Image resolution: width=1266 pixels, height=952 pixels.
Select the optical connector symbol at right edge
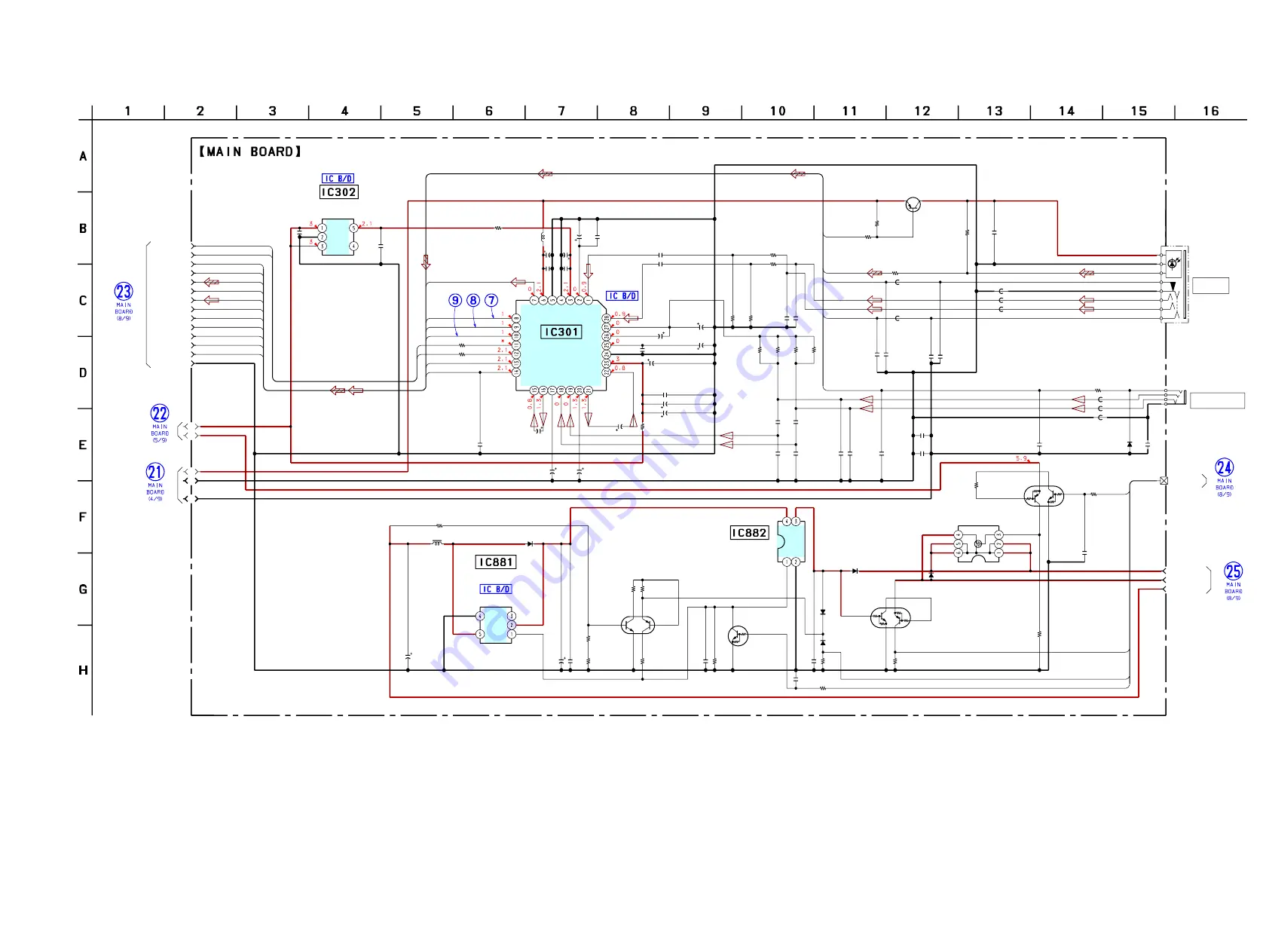(1175, 283)
